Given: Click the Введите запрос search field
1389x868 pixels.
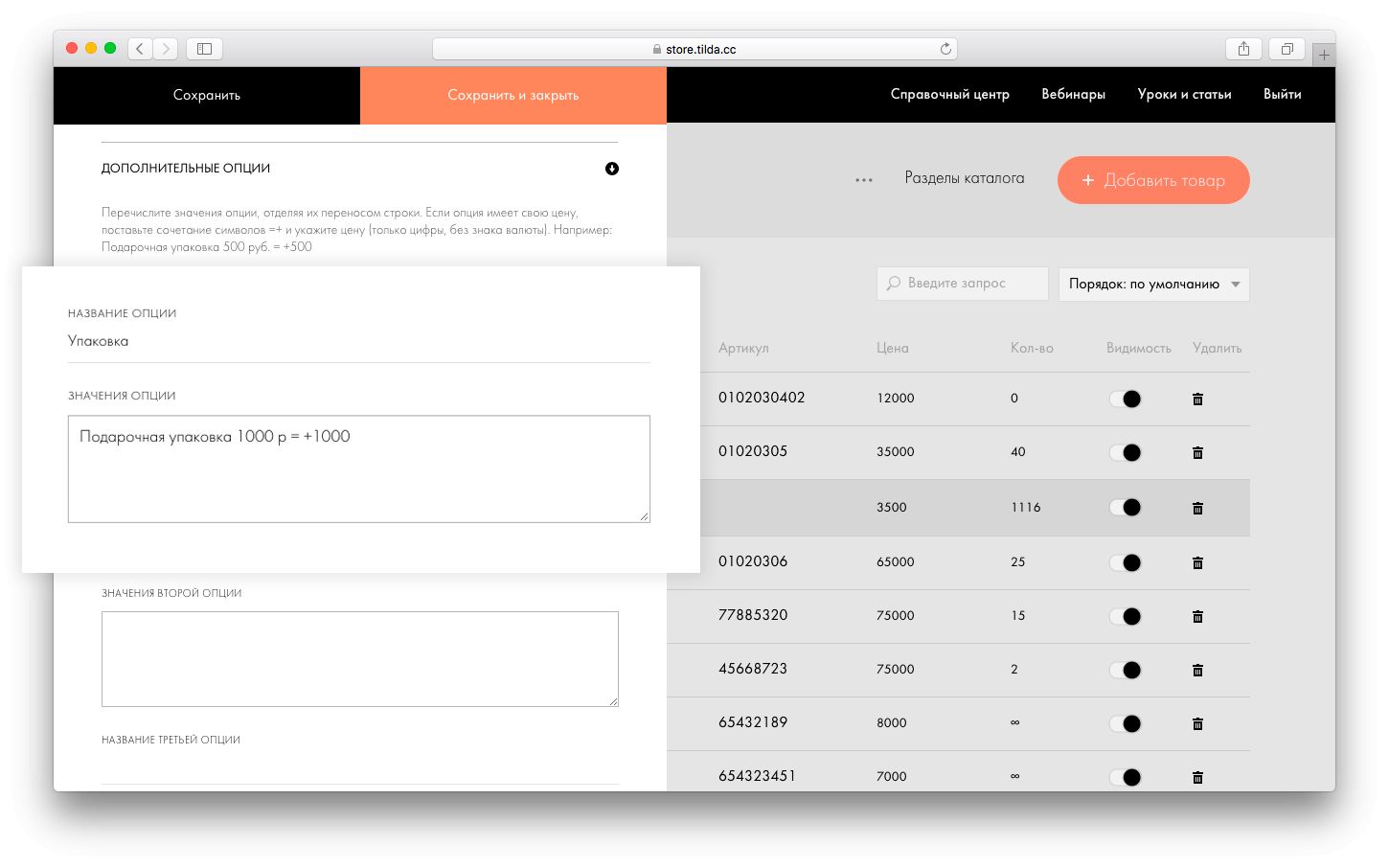Looking at the screenshot, I should point(963,284).
